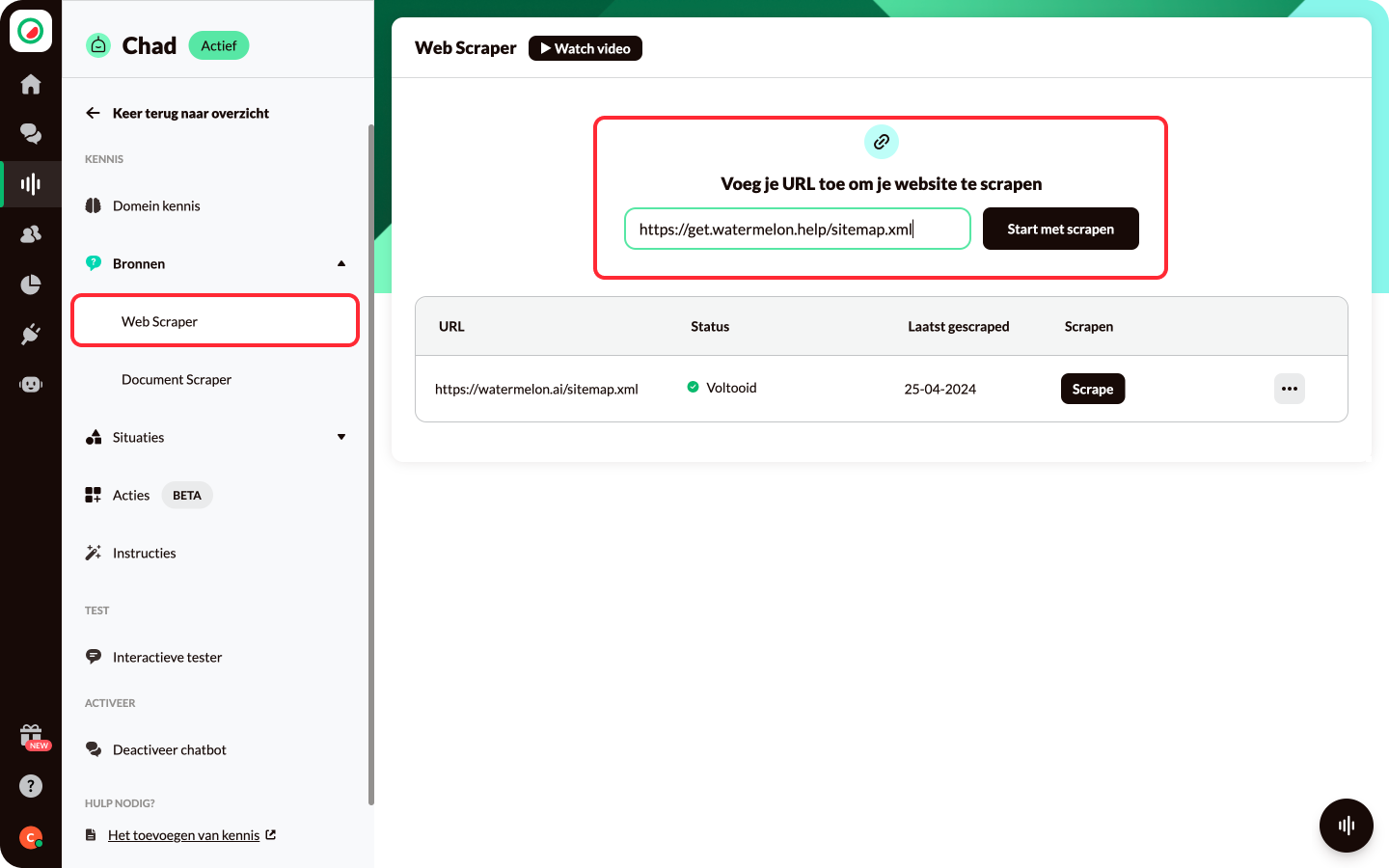1389x868 pixels.
Task: Click the sidebar vertical scrollbar
Action: [x=371, y=463]
